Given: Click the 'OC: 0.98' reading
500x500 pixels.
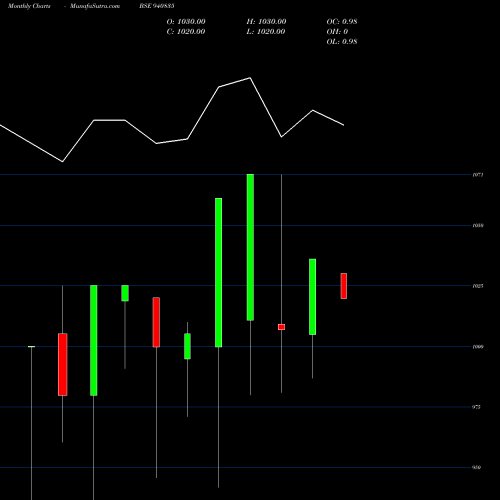Looking at the screenshot, I should tap(342, 22).
